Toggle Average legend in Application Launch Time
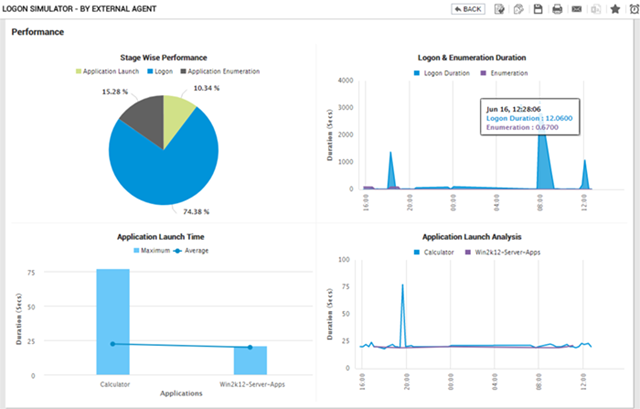The height and width of the screenshot is (409, 640). point(191,251)
